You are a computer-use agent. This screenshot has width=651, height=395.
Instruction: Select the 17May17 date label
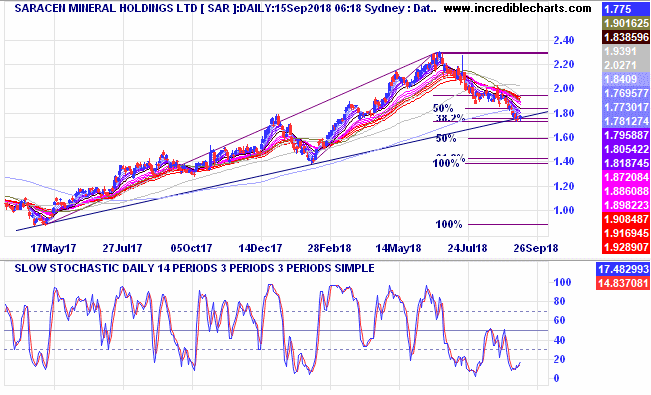(x=54, y=248)
